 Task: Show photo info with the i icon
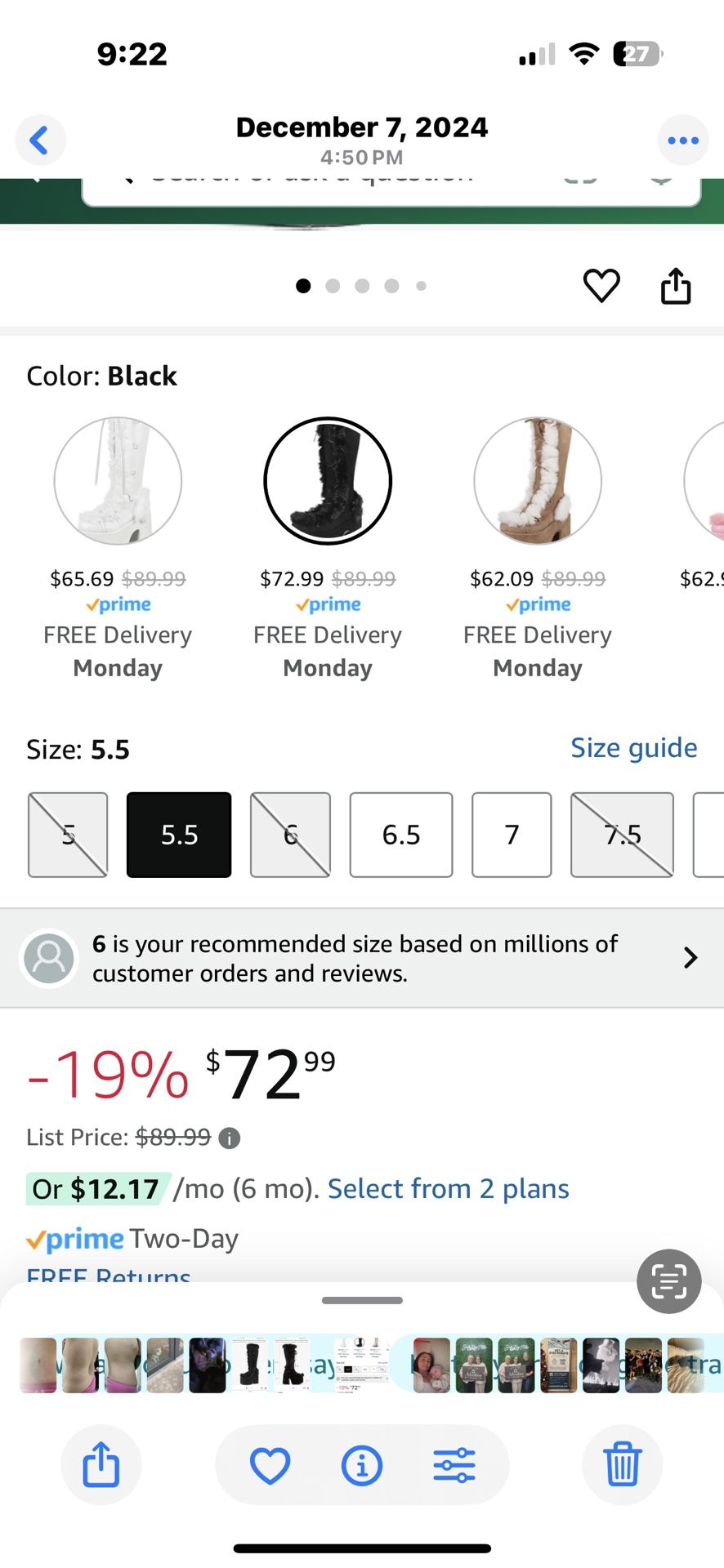[x=362, y=1465]
